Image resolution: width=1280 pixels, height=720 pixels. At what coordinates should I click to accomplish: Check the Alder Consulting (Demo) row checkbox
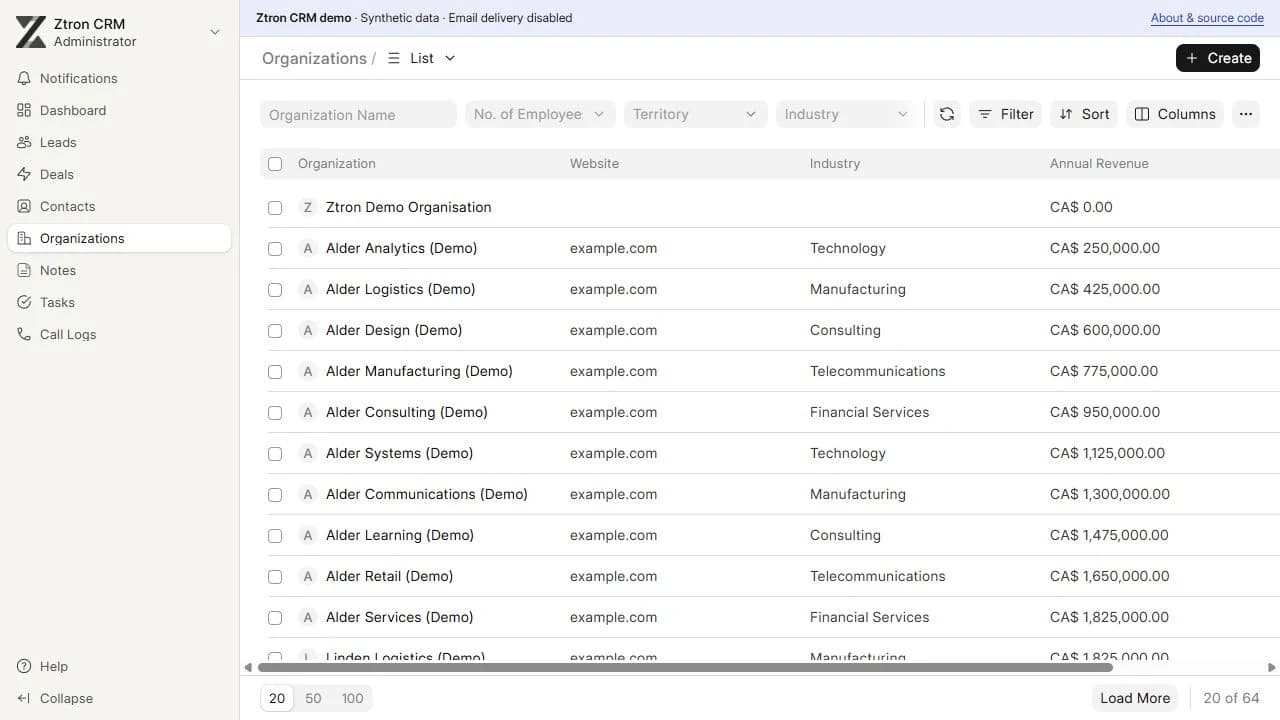275,413
